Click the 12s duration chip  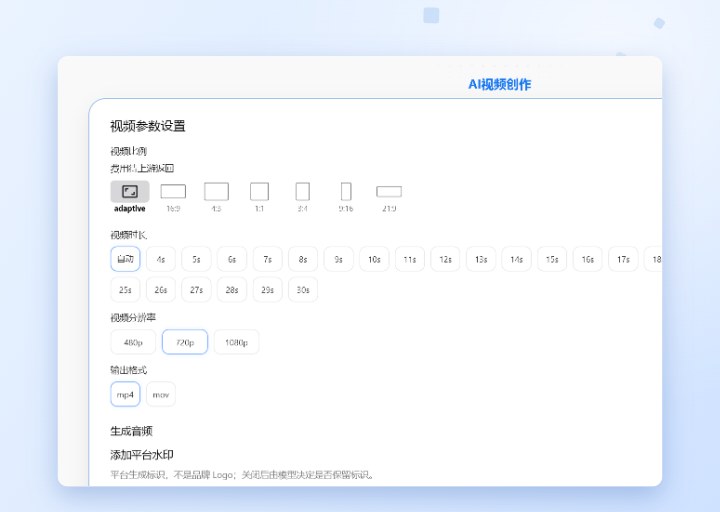click(445, 259)
